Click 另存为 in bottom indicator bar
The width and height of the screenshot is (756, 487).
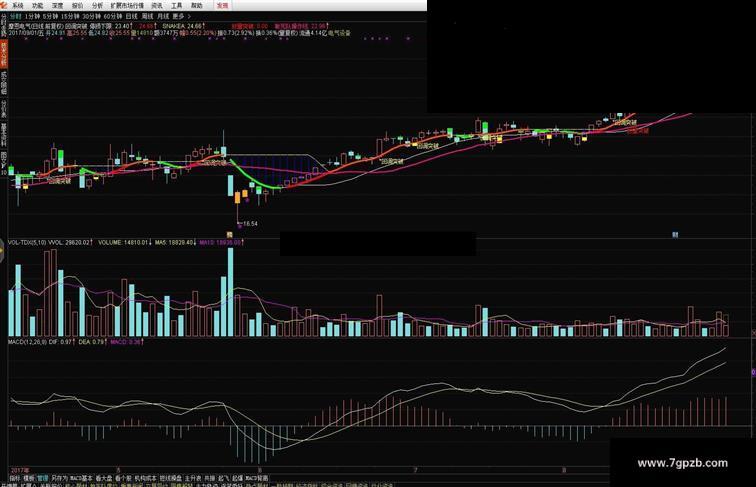point(59,478)
